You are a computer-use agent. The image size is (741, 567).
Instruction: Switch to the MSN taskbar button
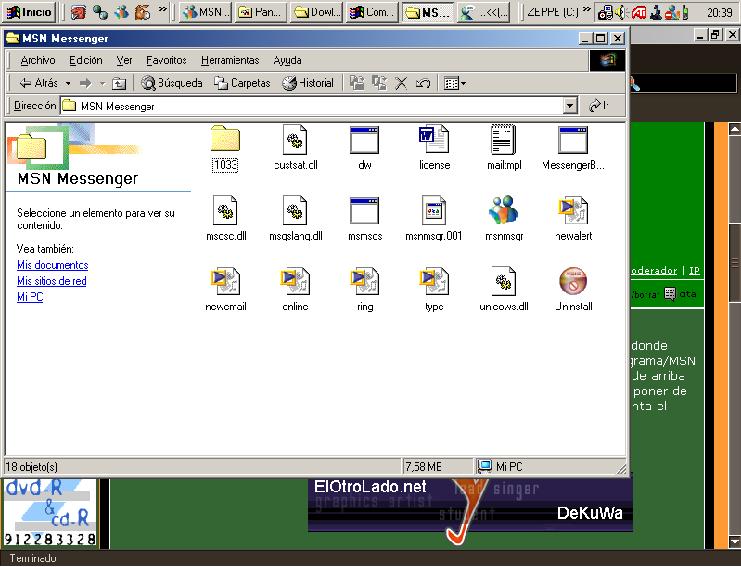tap(206, 12)
